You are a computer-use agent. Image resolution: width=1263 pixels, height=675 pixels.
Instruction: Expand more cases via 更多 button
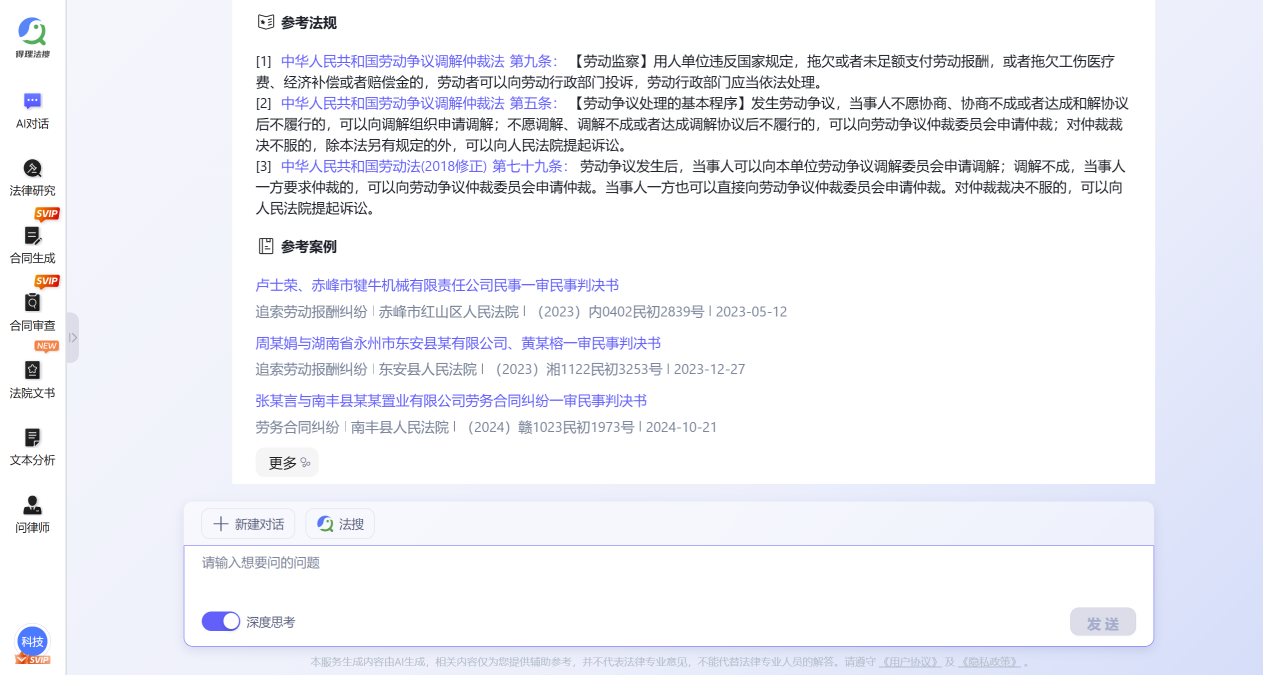286,462
